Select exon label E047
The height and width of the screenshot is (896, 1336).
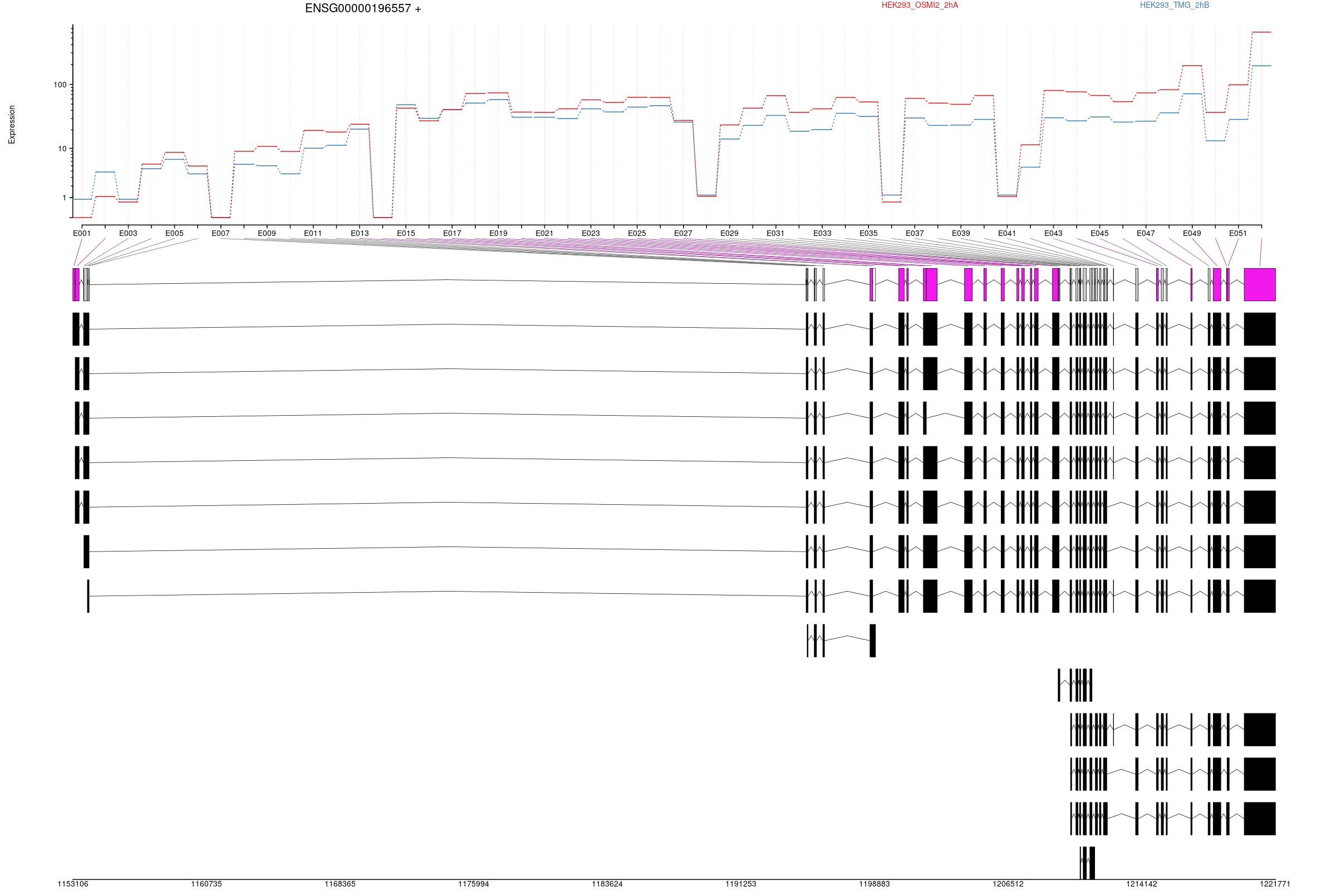[x=1146, y=234]
